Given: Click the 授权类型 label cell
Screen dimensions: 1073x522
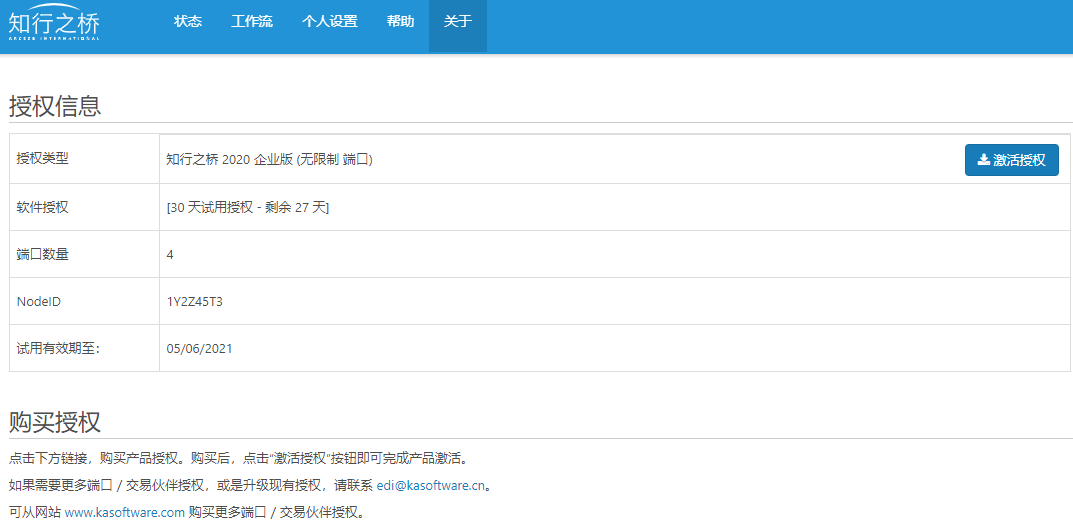Looking at the screenshot, I should (x=84, y=159).
